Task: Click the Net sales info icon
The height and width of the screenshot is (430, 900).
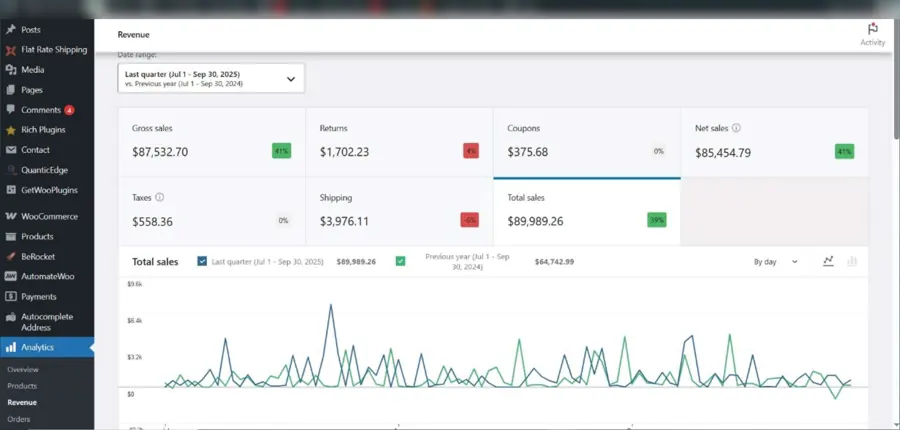Action: [x=736, y=128]
